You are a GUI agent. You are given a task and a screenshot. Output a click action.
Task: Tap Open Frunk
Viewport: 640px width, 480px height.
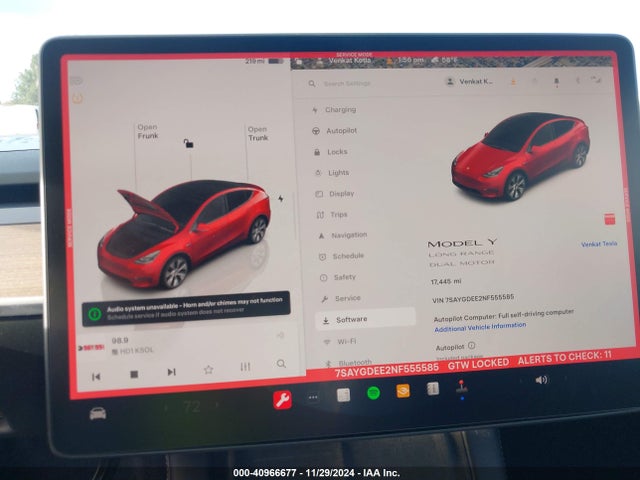point(148,131)
